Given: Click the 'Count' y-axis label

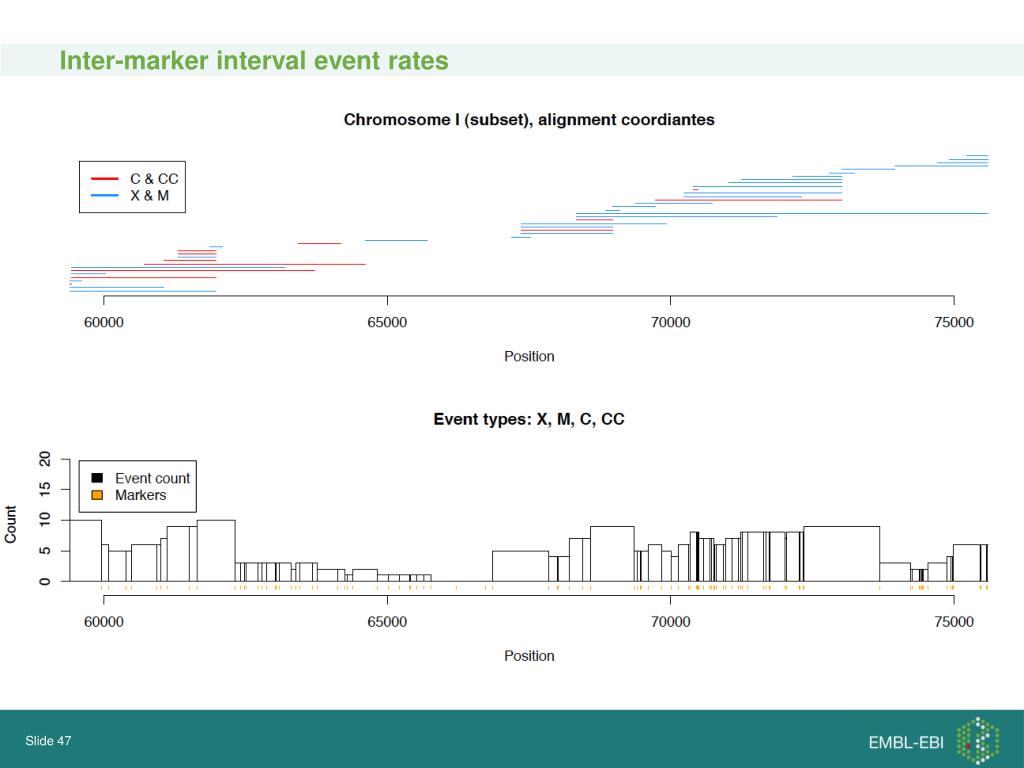Looking at the screenshot, I should [10, 524].
